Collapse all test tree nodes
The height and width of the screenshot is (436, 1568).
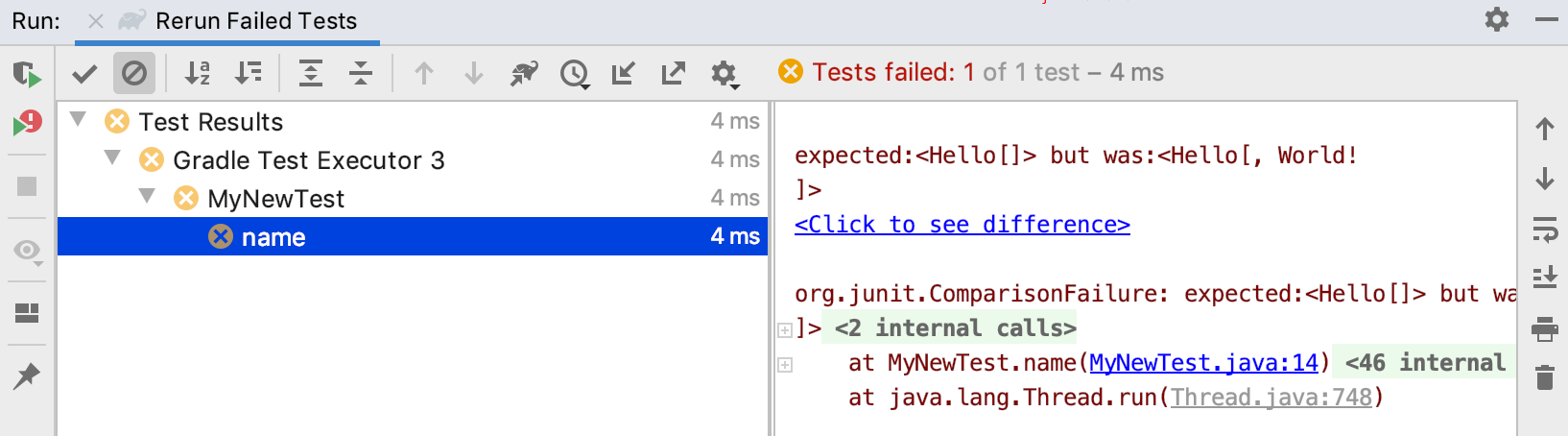point(361,73)
